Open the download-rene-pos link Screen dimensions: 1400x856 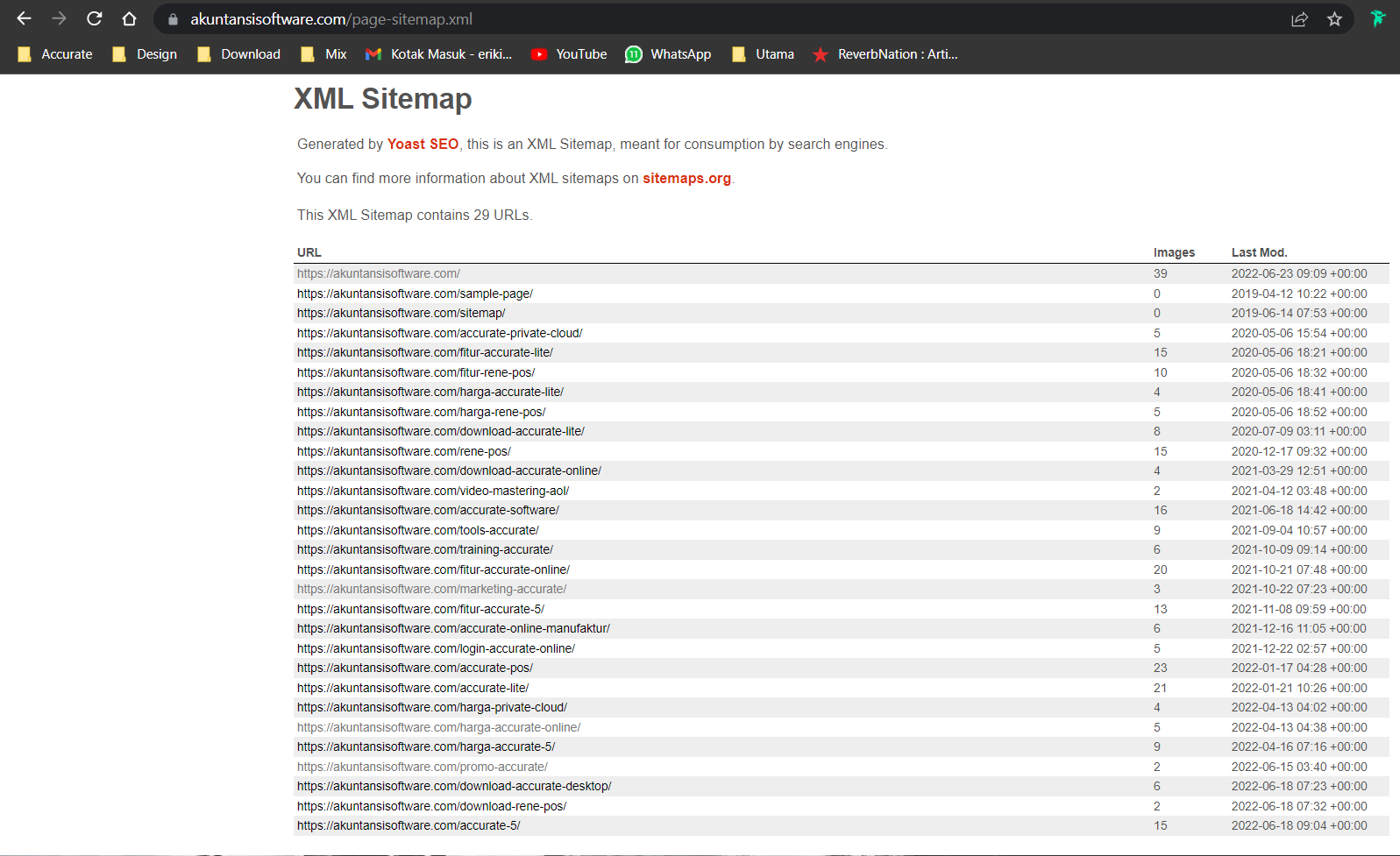431,807
